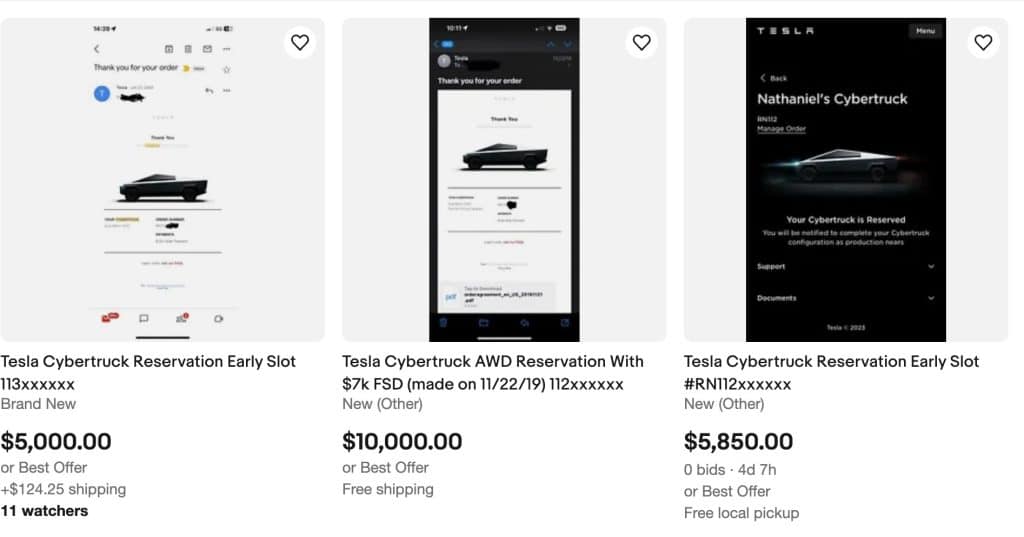This screenshot has width=1024, height=537.
Task: Click the trash icon in the first email header
Action: (x=188, y=48)
